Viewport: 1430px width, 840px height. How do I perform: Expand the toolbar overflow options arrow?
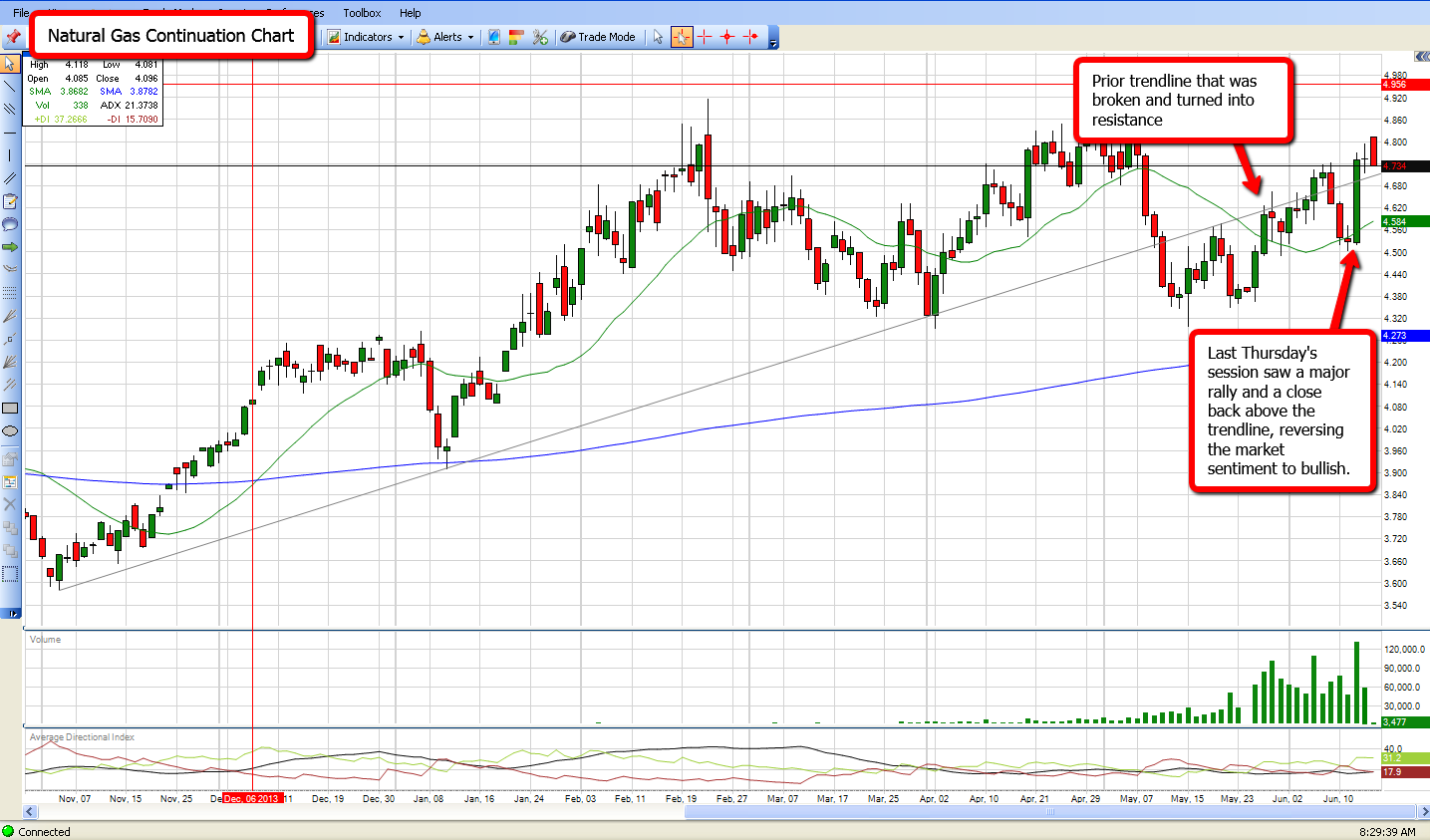coord(774,44)
